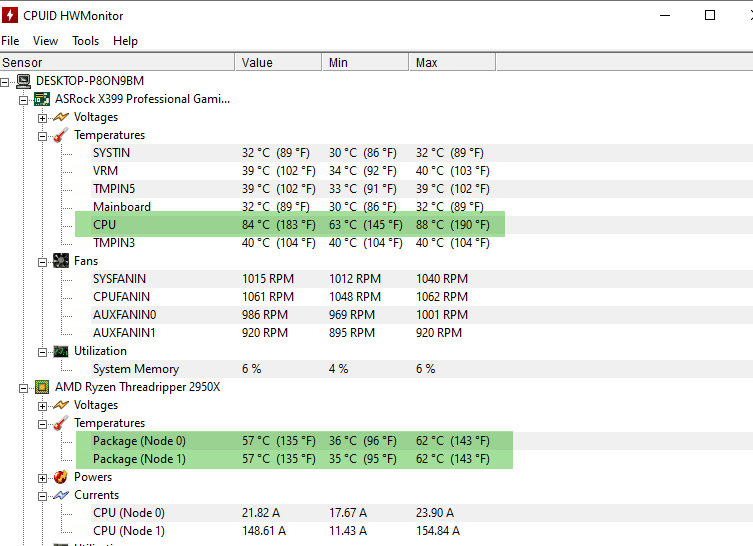Click the Max column header
This screenshot has height=546, width=753.
[452, 62]
